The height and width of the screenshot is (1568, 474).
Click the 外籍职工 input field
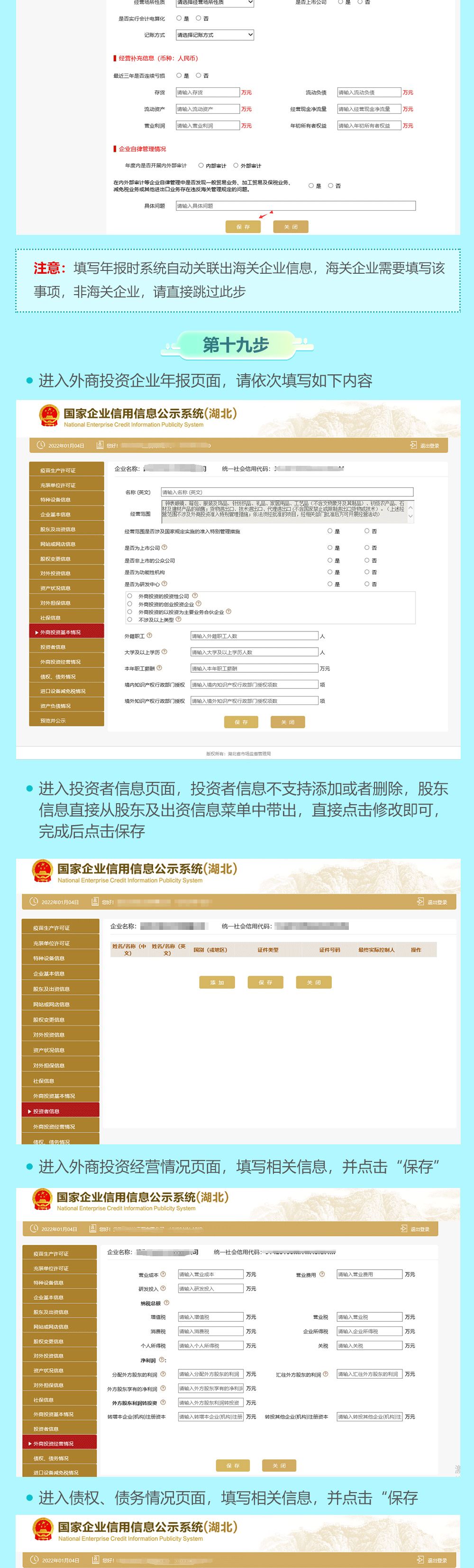(x=255, y=635)
